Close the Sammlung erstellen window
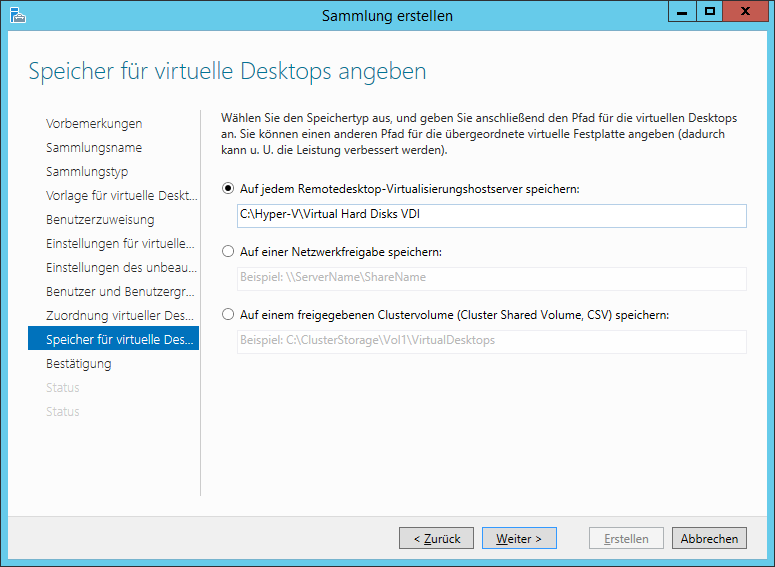Image resolution: width=775 pixels, height=567 pixels. (x=745, y=11)
